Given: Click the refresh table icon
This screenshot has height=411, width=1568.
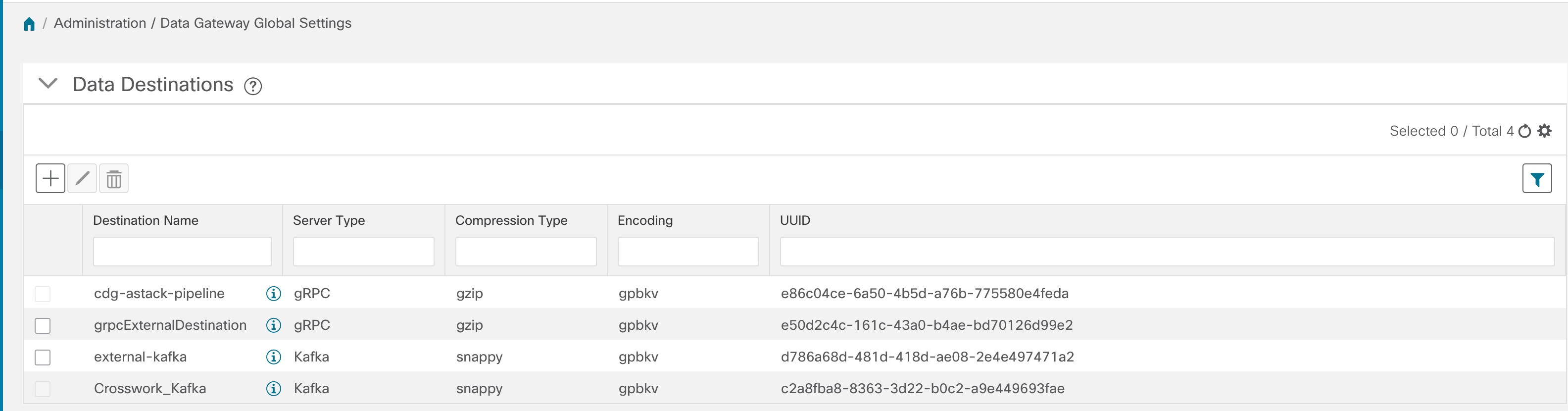Looking at the screenshot, I should click(x=1524, y=132).
